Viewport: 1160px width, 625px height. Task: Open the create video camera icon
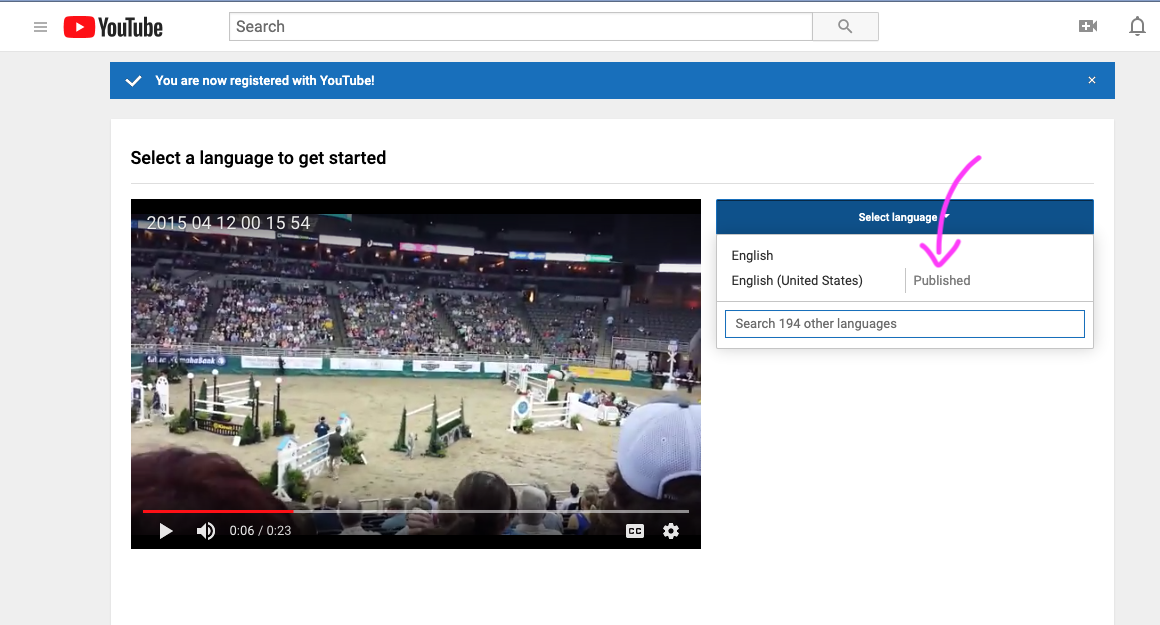1088,27
